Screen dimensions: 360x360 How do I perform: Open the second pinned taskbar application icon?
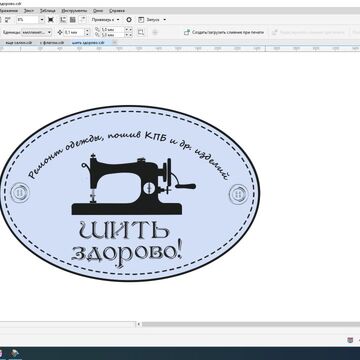(x=15, y=354)
